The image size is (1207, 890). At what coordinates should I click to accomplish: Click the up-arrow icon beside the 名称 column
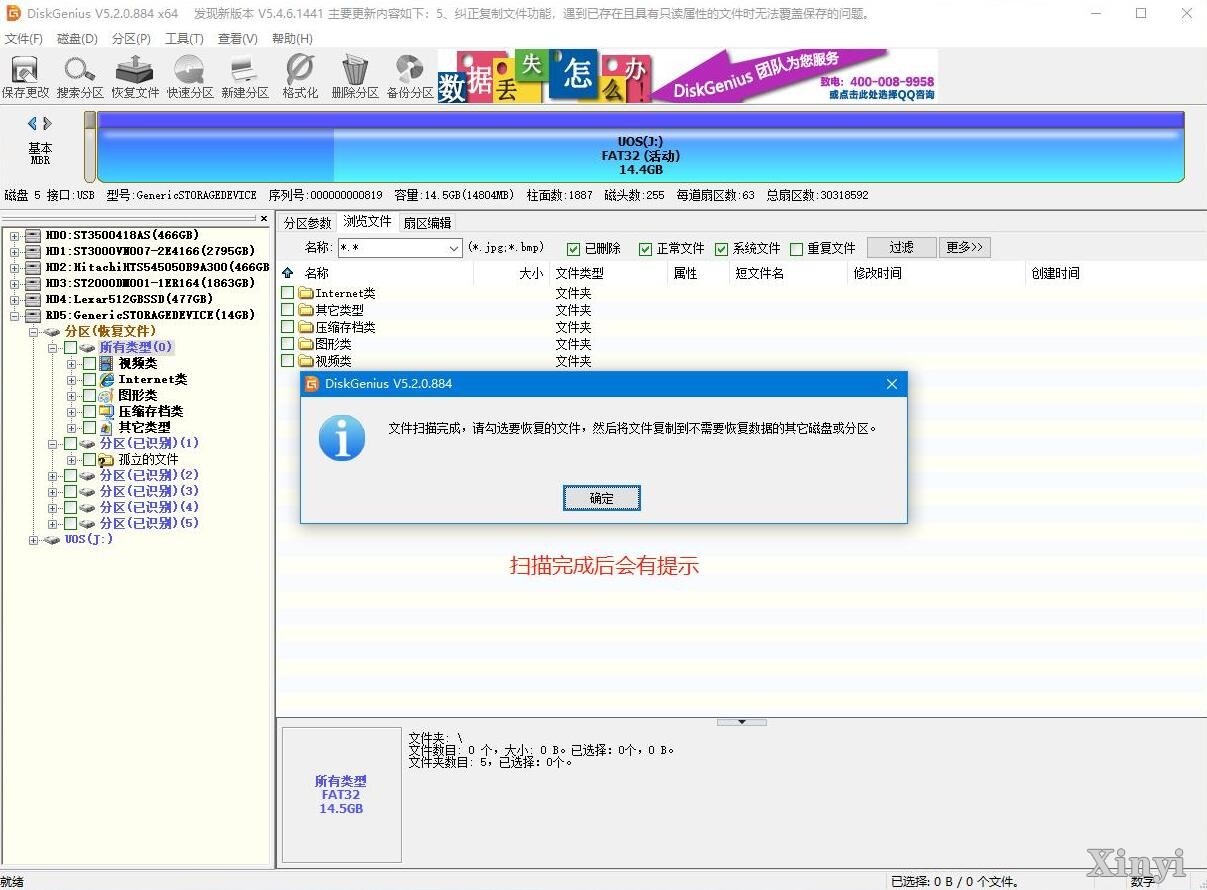(288, 273)
